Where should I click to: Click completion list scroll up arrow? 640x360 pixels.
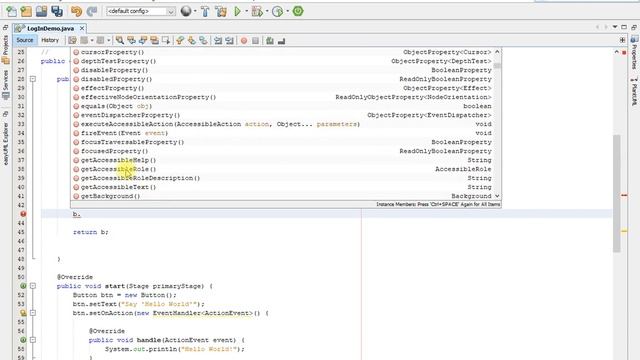click(497, 52)
